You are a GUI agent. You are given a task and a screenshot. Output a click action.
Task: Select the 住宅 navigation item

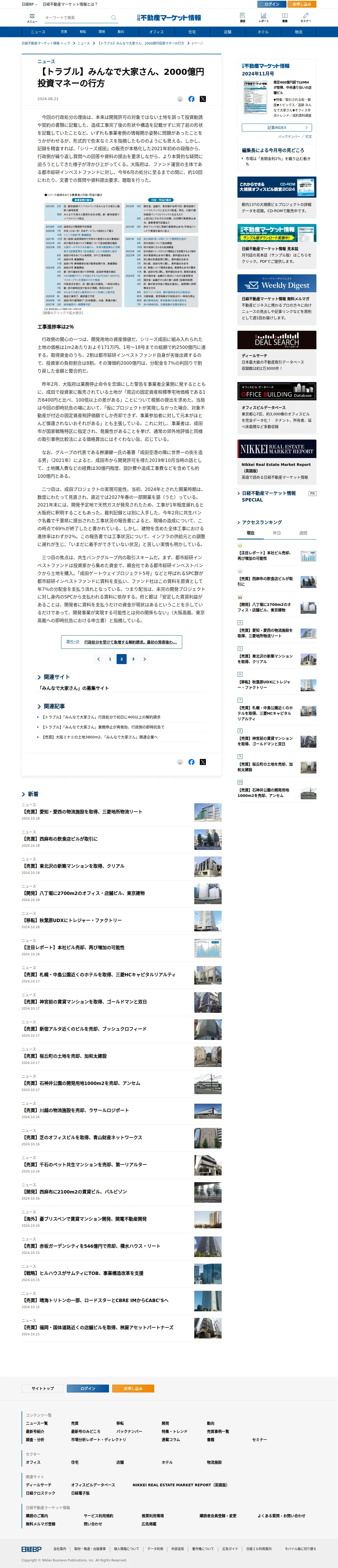(x=192, y=32)
